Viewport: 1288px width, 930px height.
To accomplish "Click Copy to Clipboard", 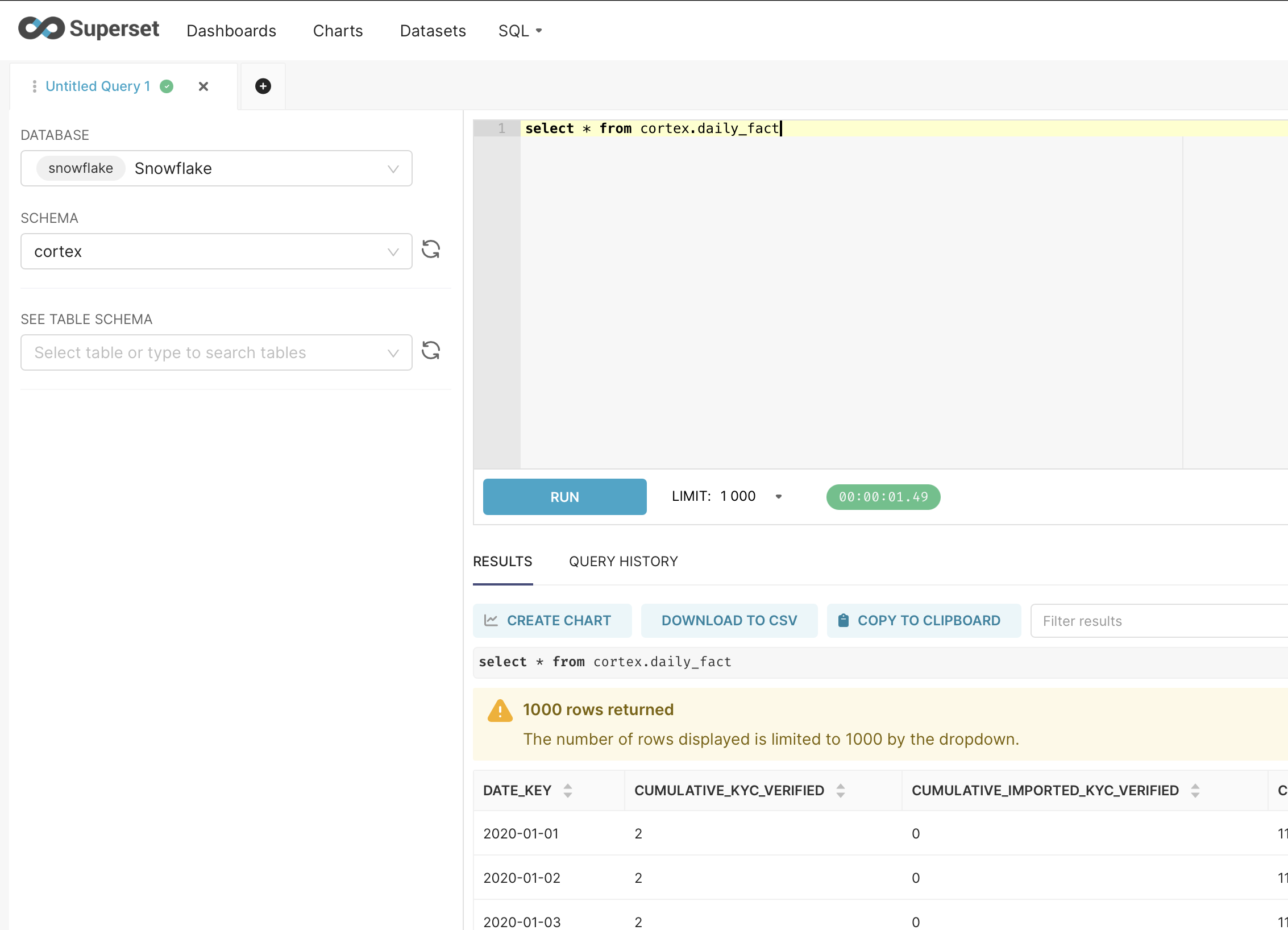I will 924,621.
